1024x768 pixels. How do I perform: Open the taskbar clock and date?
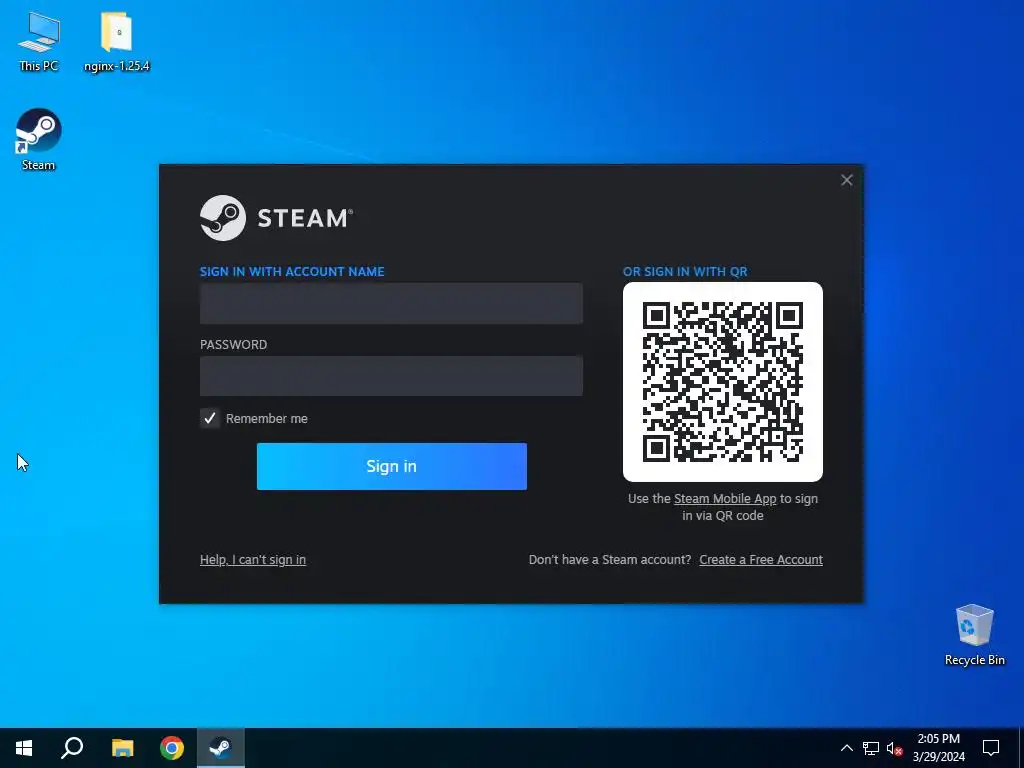click(x=938, y=748)
